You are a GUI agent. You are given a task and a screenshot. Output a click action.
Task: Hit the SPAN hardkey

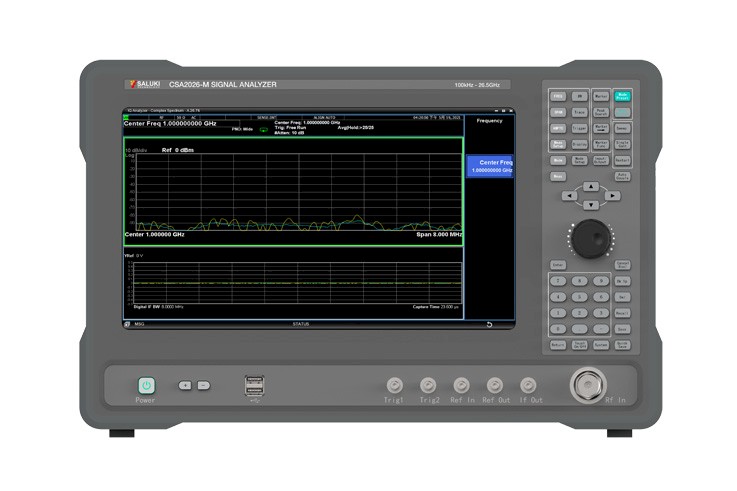coord(558,112)
